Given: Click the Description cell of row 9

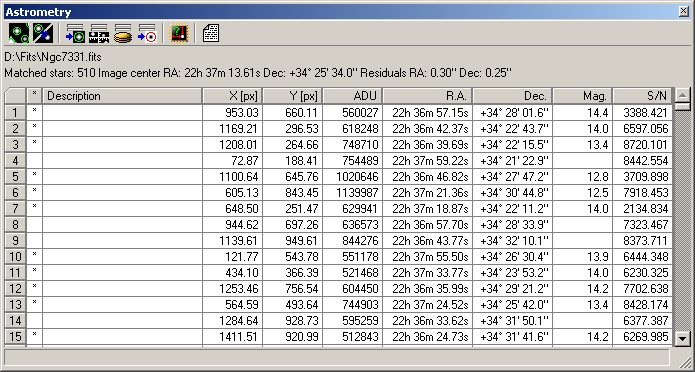Looking at the screenshot, I should pyautogui.click(x=122, y=240).
